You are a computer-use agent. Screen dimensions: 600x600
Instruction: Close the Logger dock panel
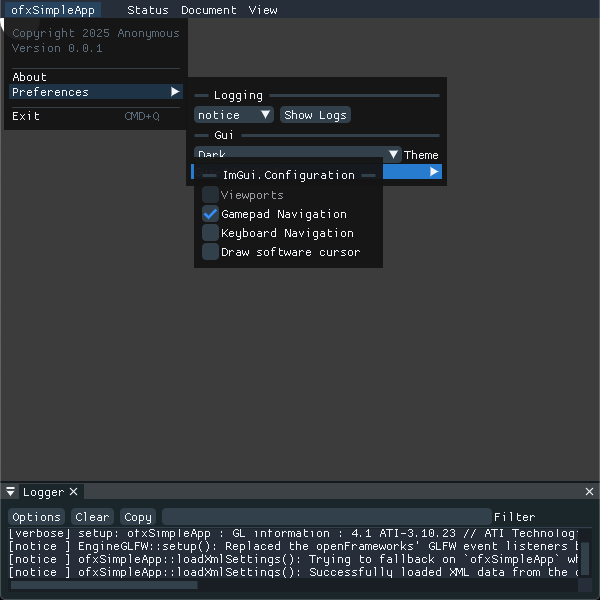coord(589,492)
